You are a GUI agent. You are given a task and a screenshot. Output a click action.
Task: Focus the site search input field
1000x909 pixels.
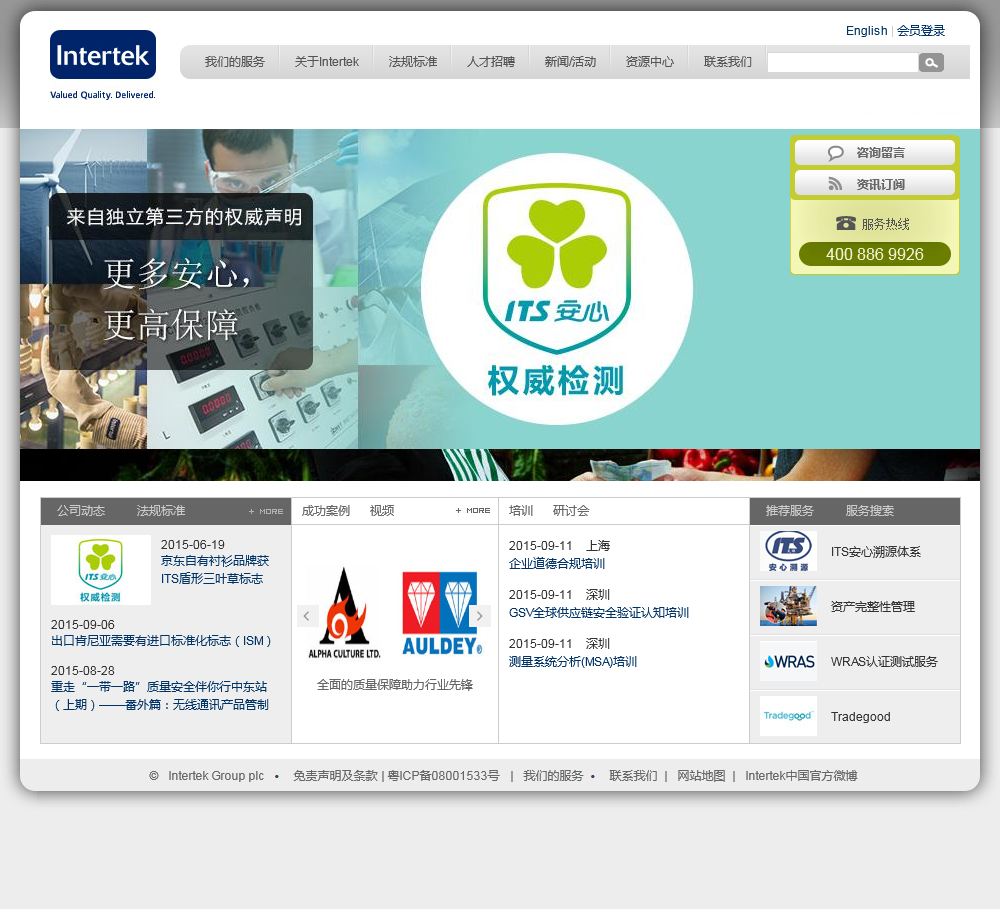(842, 63)
